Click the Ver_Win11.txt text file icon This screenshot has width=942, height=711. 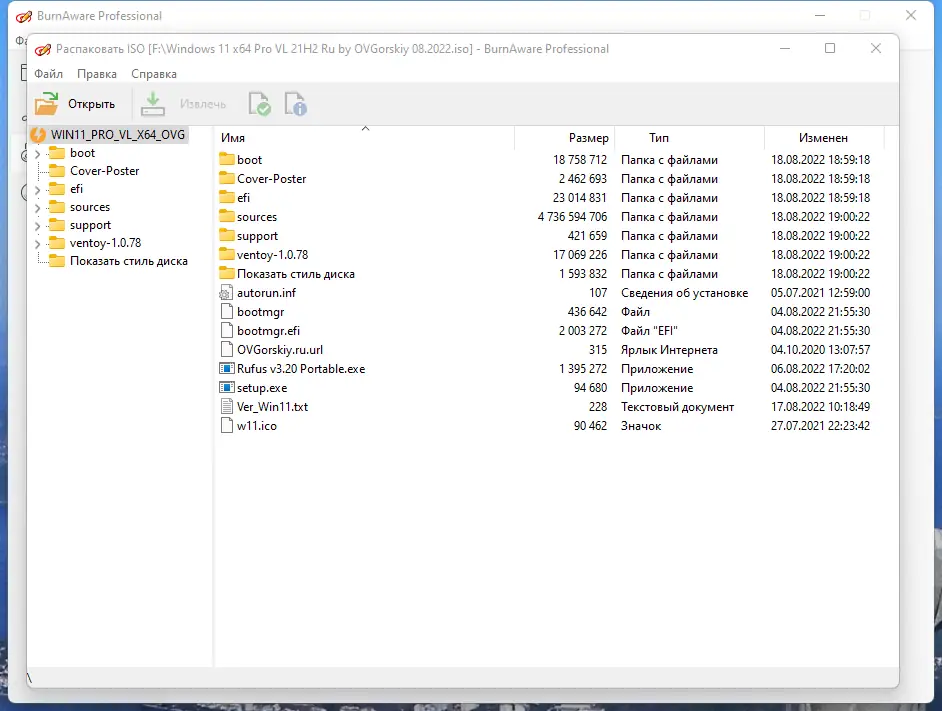pyautogui.click(x=226, y=406)
